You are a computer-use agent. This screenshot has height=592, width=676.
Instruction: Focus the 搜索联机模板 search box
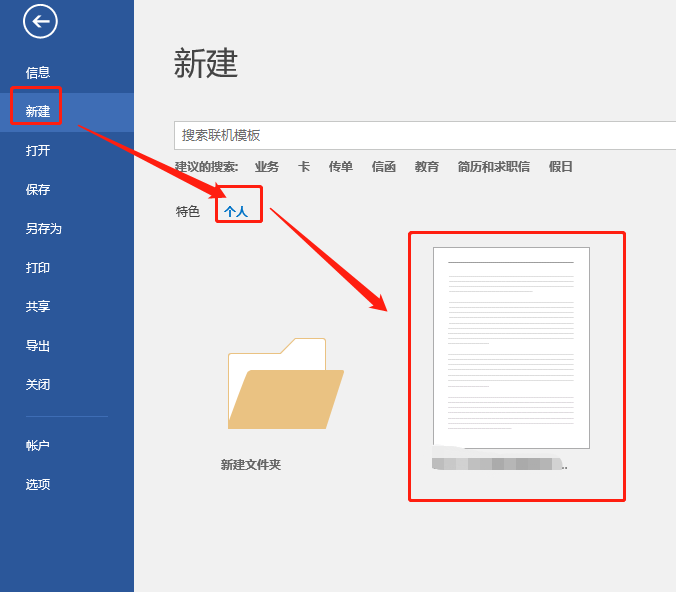[425, 135]
